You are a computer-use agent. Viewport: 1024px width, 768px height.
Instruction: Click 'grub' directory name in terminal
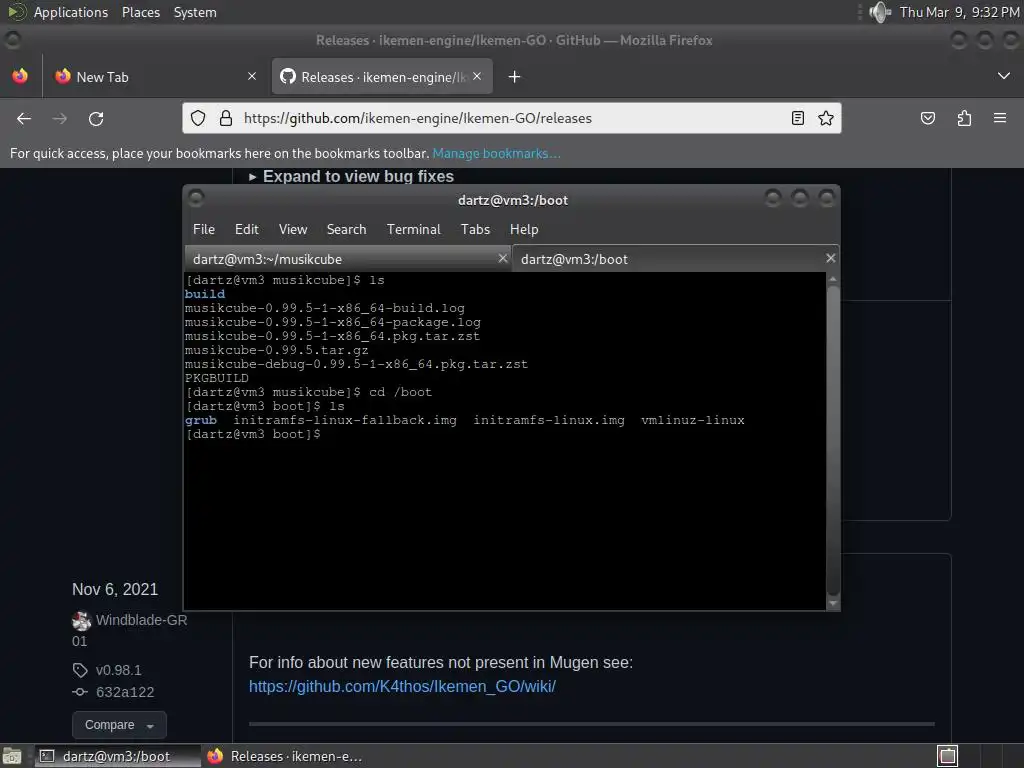200,421
